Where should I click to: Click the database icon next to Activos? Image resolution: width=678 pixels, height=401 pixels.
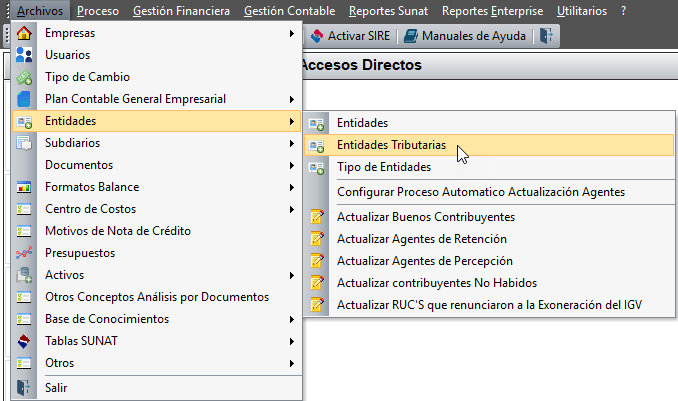point(24,275)
